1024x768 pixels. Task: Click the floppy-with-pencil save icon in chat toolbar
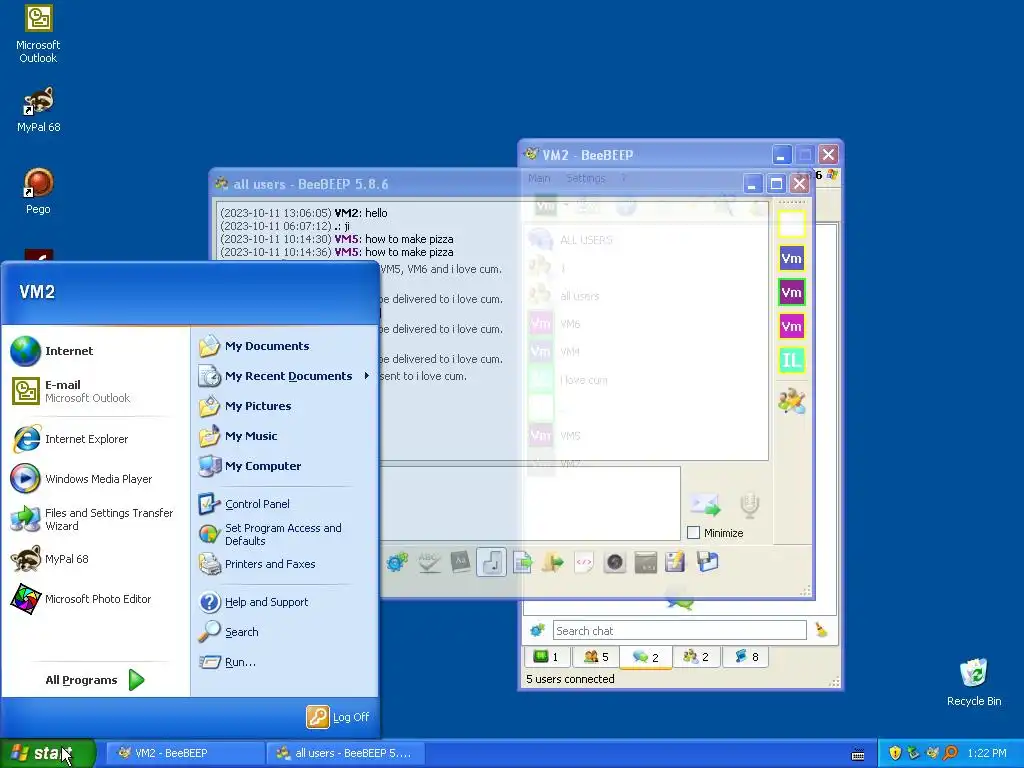[675, 562]
